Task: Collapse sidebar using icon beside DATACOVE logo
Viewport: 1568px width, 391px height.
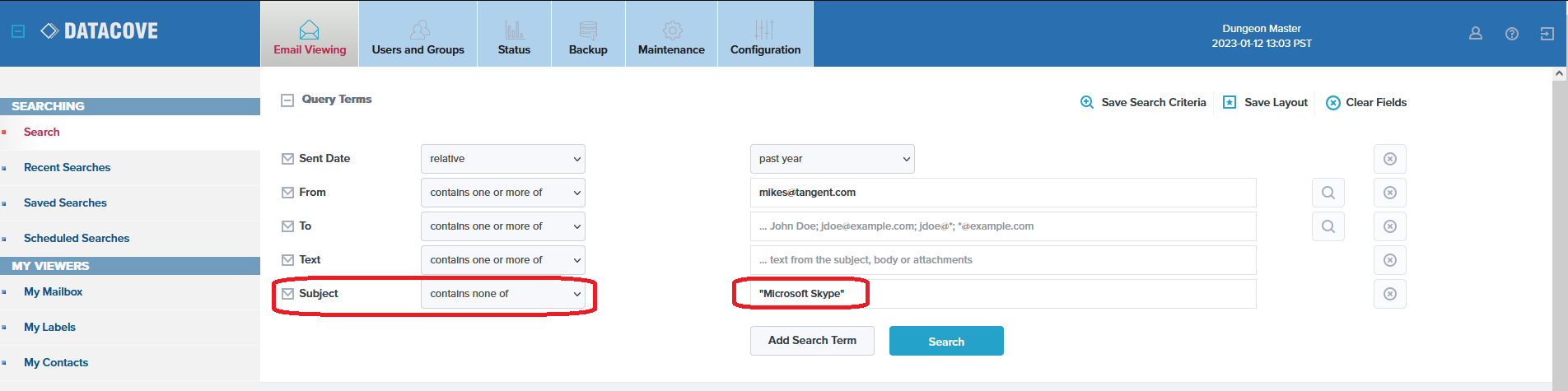Action: pyautogui.click(x=18, y=31)
